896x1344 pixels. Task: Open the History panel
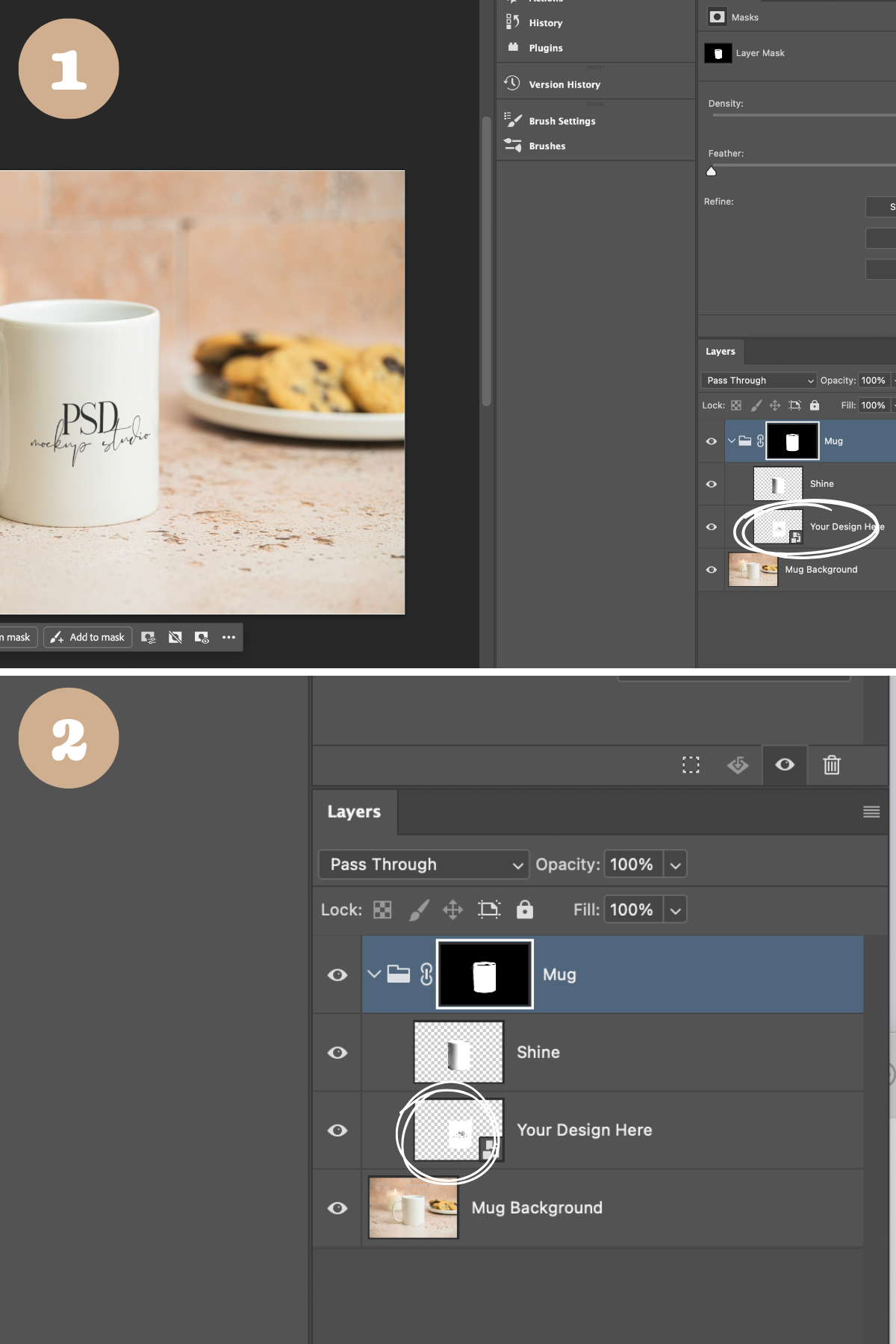pyautogui.click(x=545, y=23)
